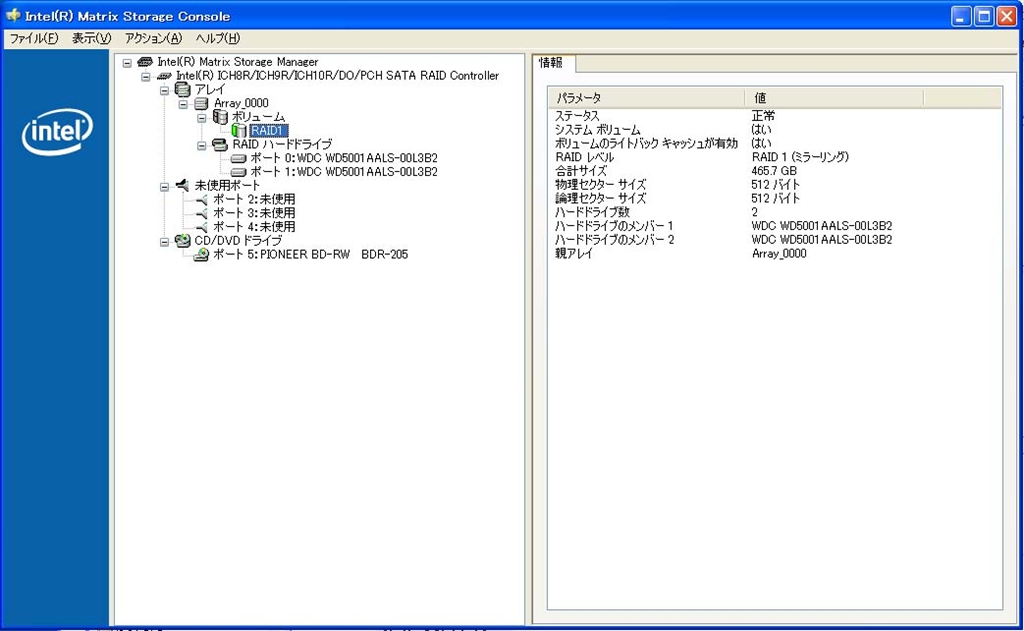The width and height of the screenshot is (1024, 631).
Task: Click the ポート 1 hard drive icon
Action: pos(238,172)
